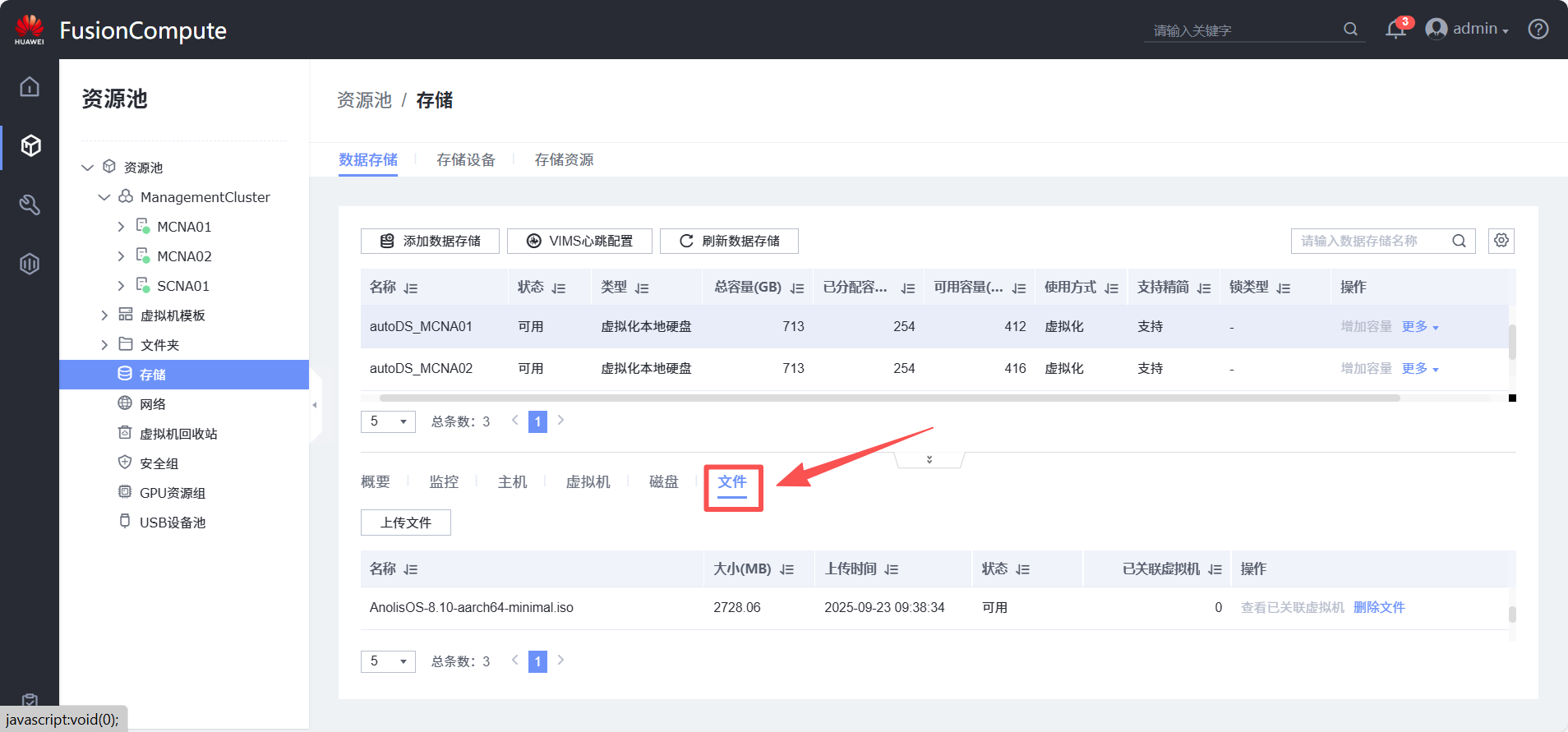This screenshot has height=732, width=1568.
Task: Click 资源池 breadcrumb link
Action: click(x=364, y=100)
